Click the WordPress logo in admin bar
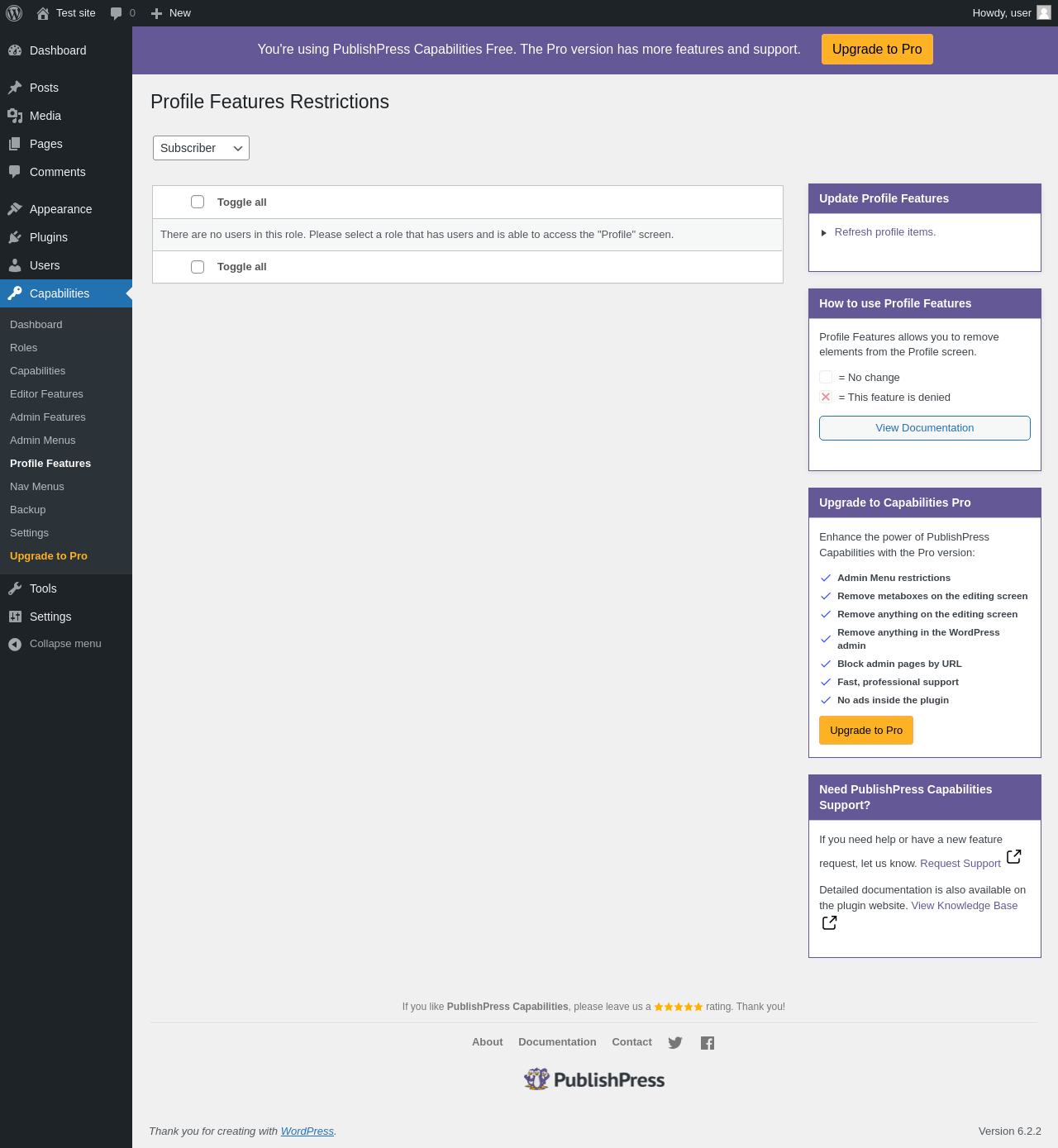The width and height of the screenshot is (1058, 1148). coord(14,13)
